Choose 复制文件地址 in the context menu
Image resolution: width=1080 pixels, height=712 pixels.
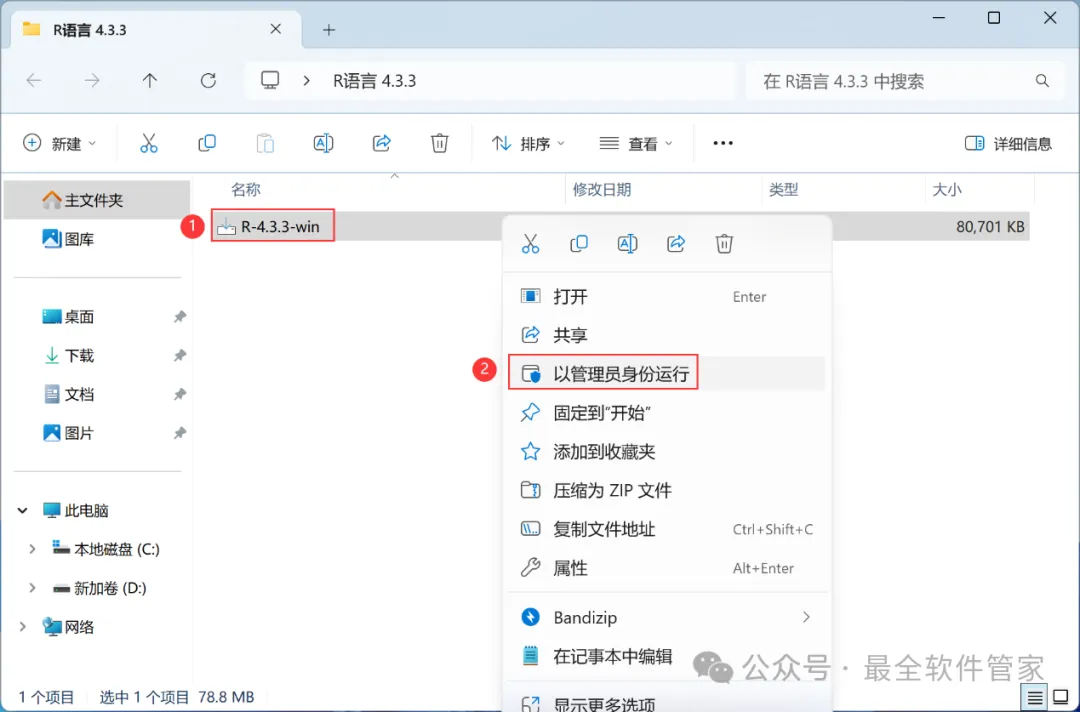[x=667, y=529]
